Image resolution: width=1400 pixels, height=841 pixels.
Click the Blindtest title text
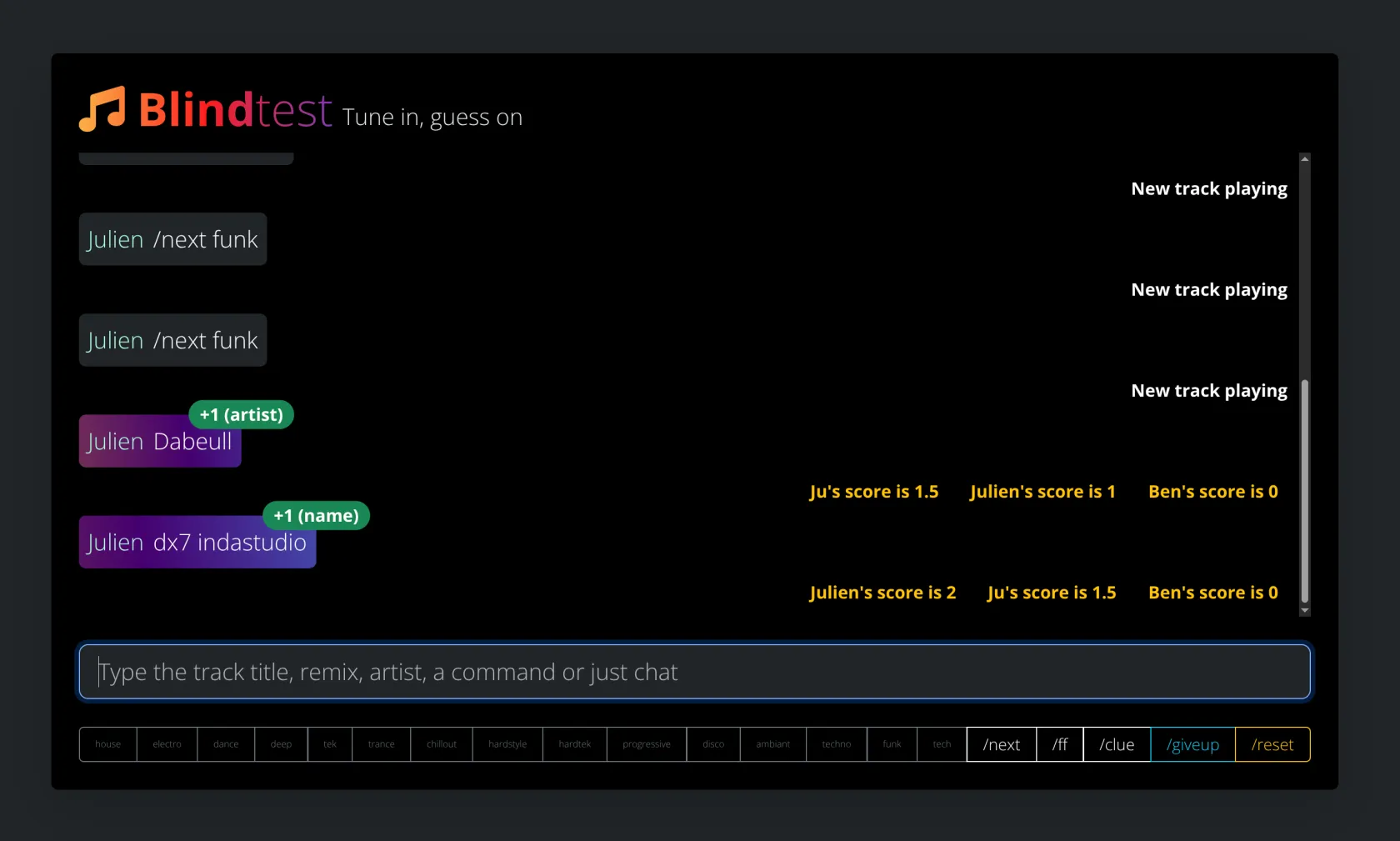pos(235,110)
